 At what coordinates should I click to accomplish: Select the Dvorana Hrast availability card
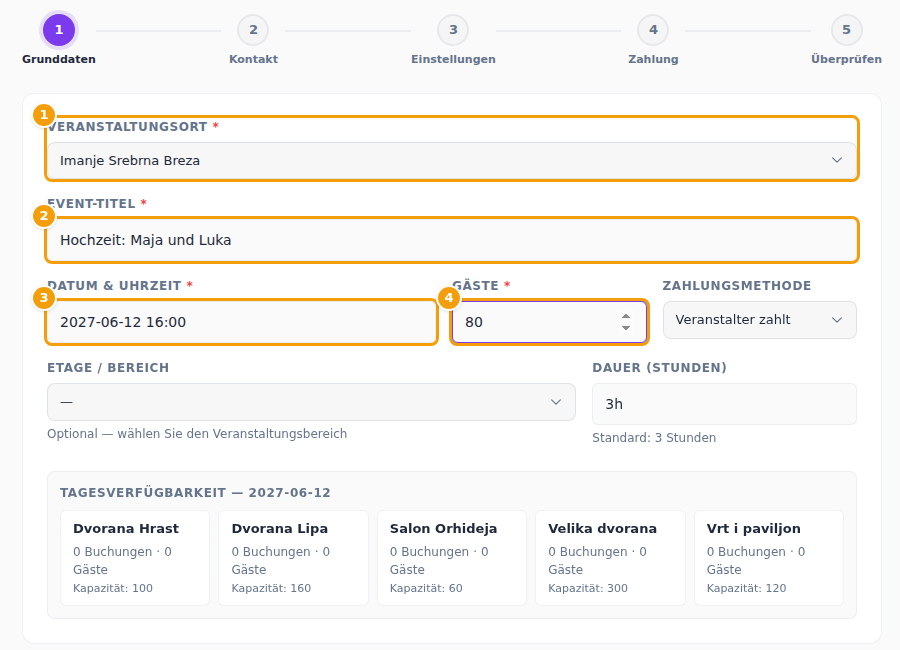[135, 558]
